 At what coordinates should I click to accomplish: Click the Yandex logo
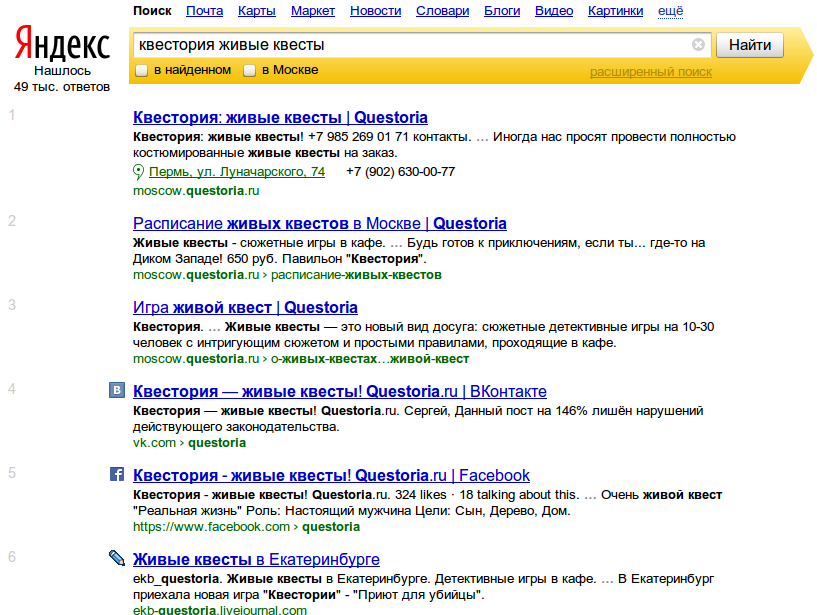pos(62,43)
